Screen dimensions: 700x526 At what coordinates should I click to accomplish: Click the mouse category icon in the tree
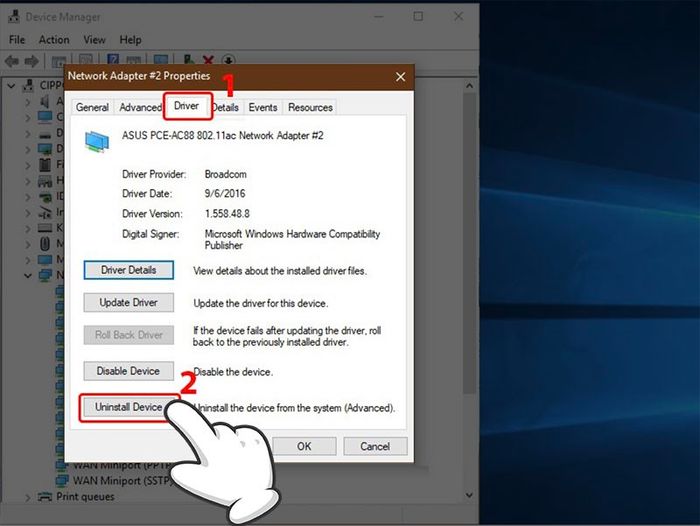[45, 244]
